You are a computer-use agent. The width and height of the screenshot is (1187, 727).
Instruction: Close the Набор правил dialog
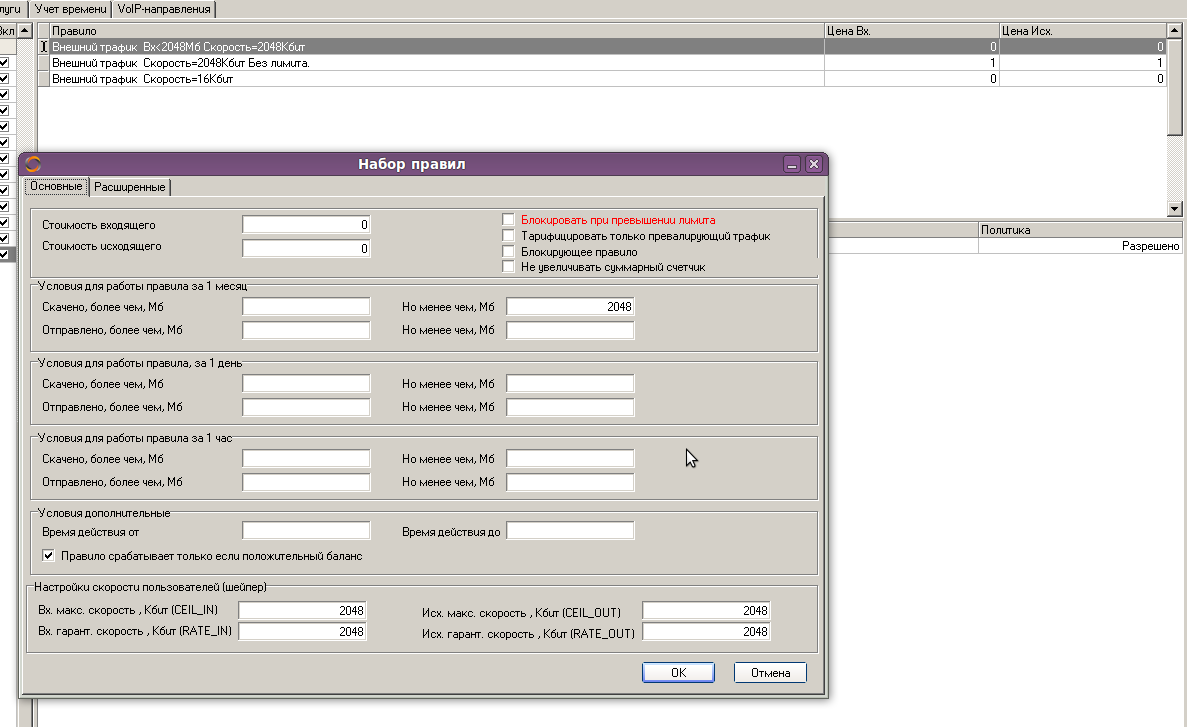tap(813, 164)
